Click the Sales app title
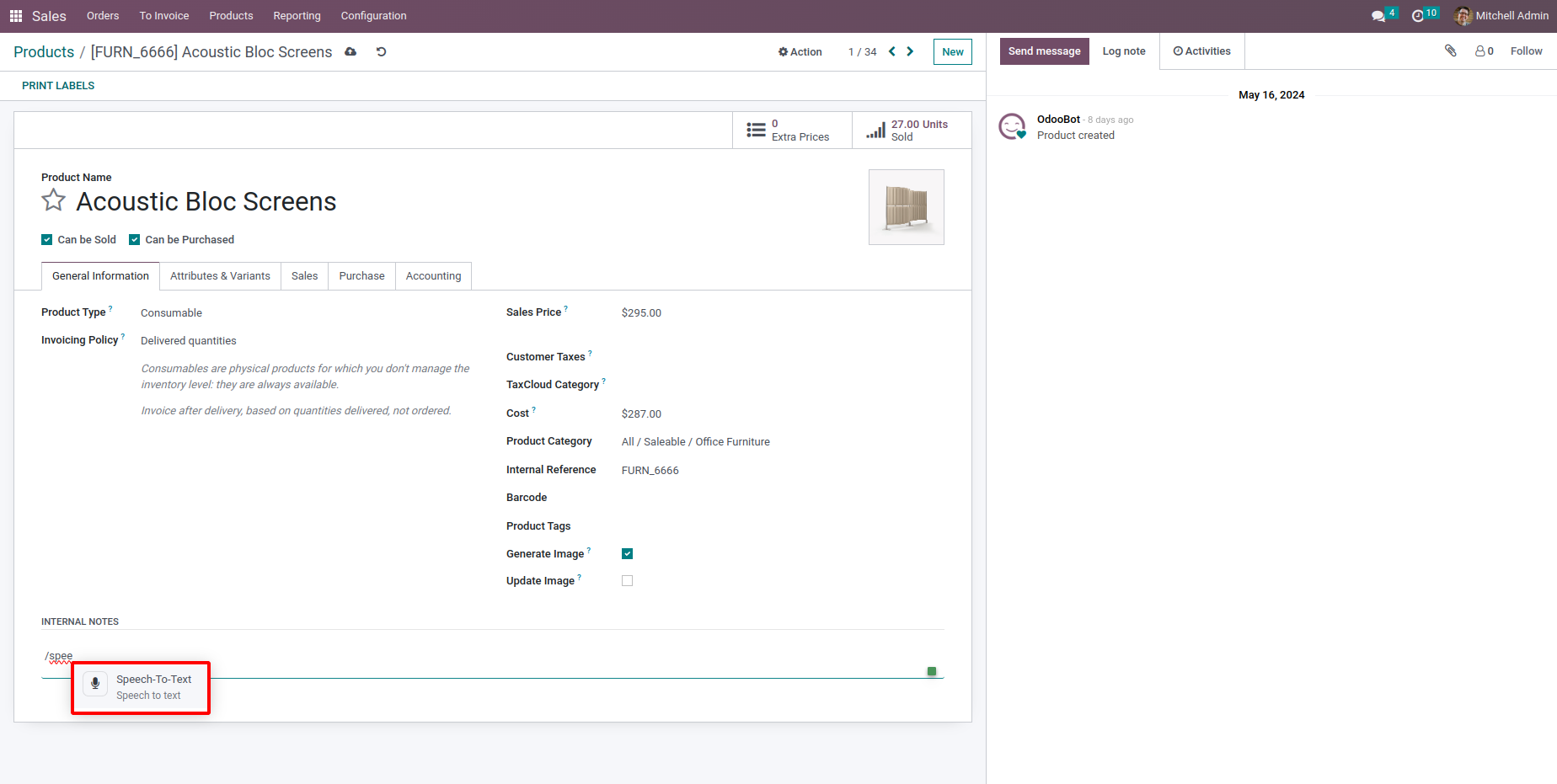Viewport: 1557px width, 784px height. coord(49,16)
